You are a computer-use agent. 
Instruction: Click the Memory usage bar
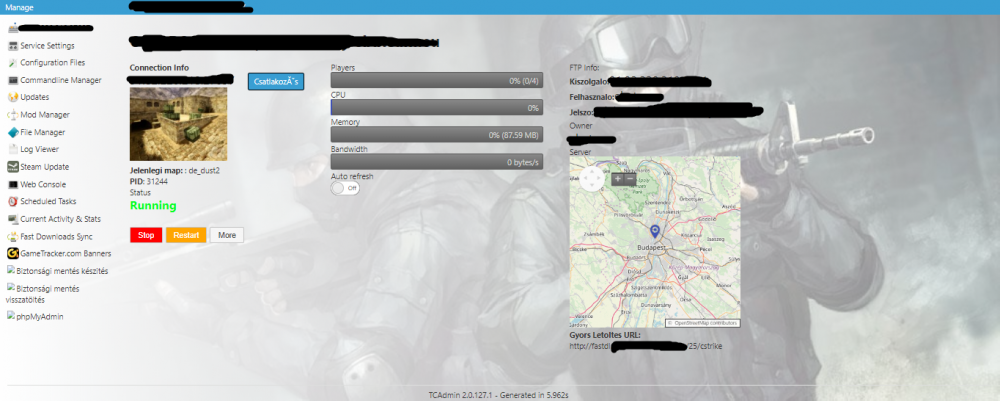[437, 135]
